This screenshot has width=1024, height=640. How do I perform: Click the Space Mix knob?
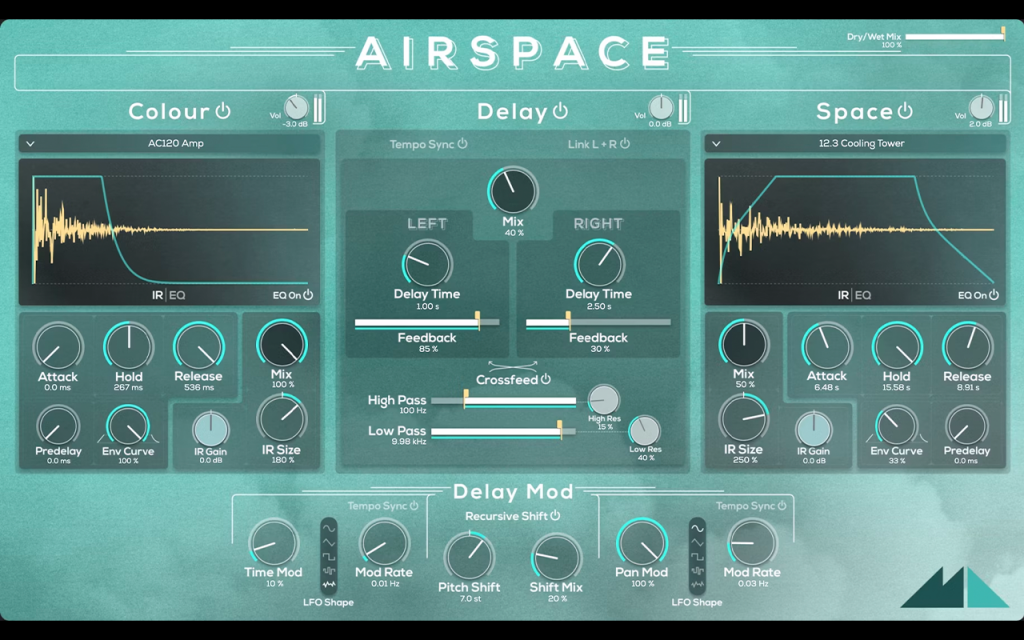[744, 344]
